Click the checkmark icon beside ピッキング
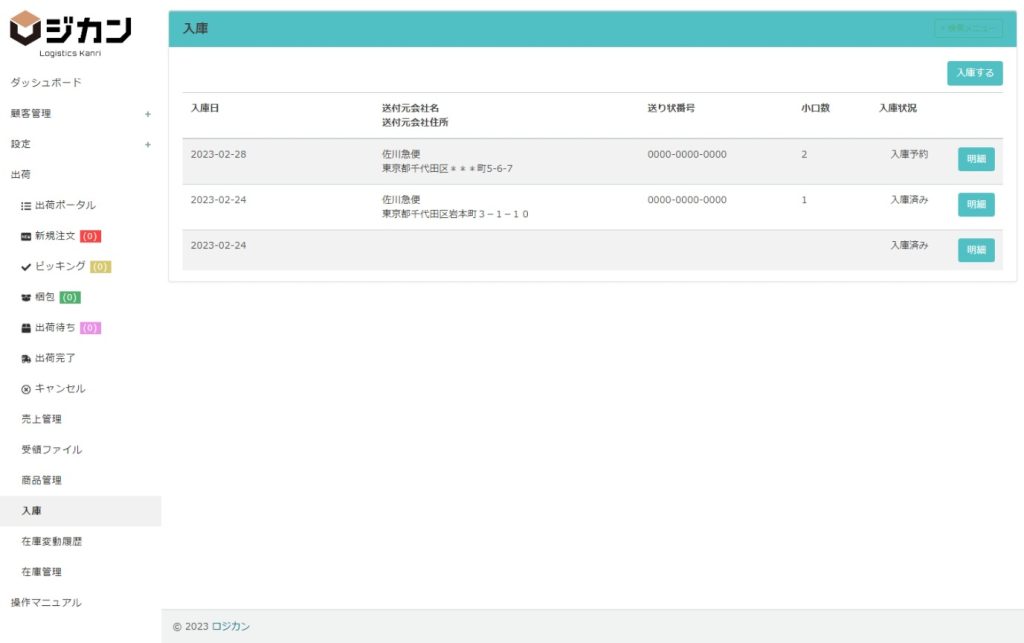This screenshot has height=643, width=1024. (26, 267)
